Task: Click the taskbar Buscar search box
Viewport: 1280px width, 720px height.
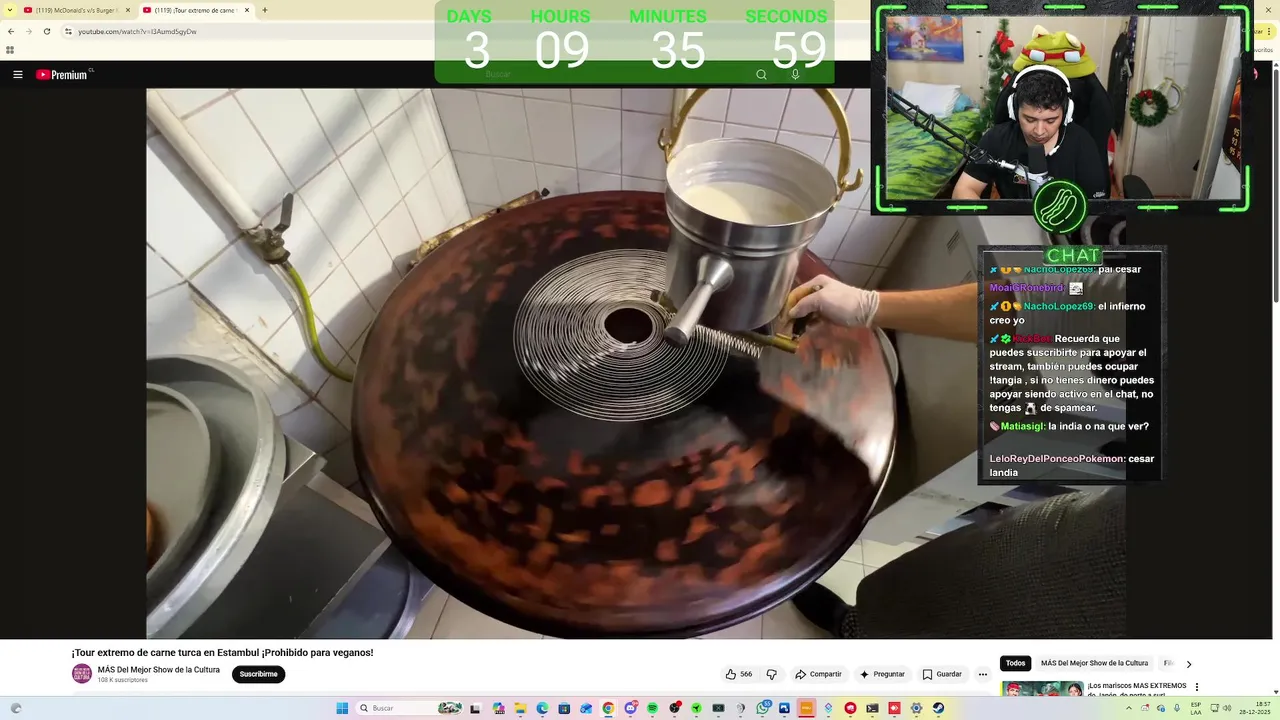Action: pos(410,708)
